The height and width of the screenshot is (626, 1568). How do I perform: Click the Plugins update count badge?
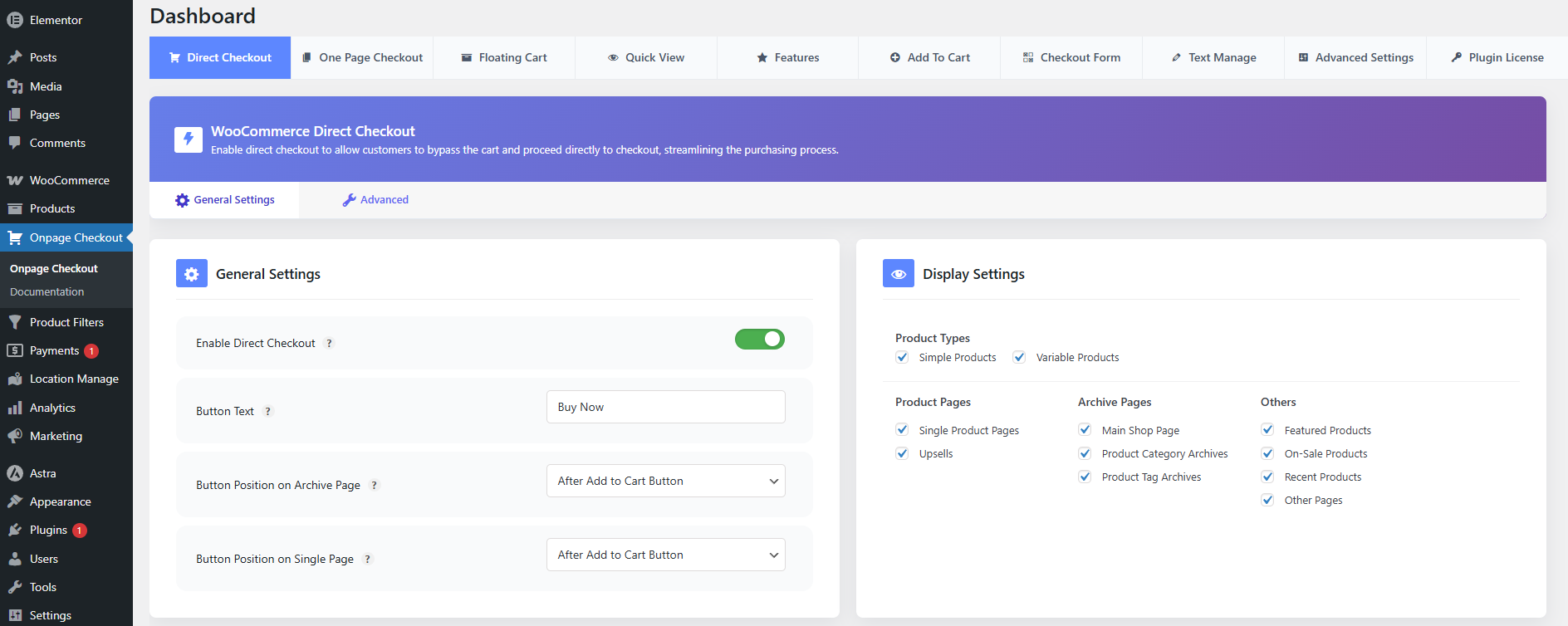tap(80, 531)
